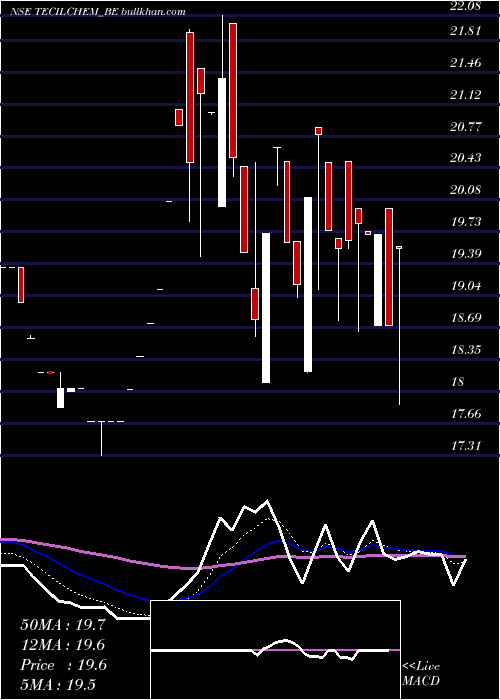
Task: Click the 19.39 price axis label
Action: [x=465, y=254]
